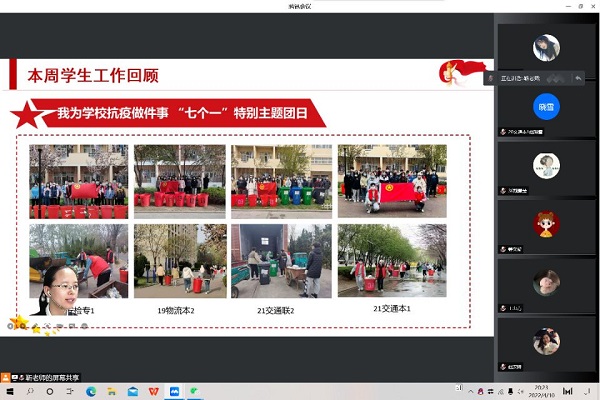Screen dimensions: 600x400
Task: Open slideshow more-options round icon
Action: (85, 326)
